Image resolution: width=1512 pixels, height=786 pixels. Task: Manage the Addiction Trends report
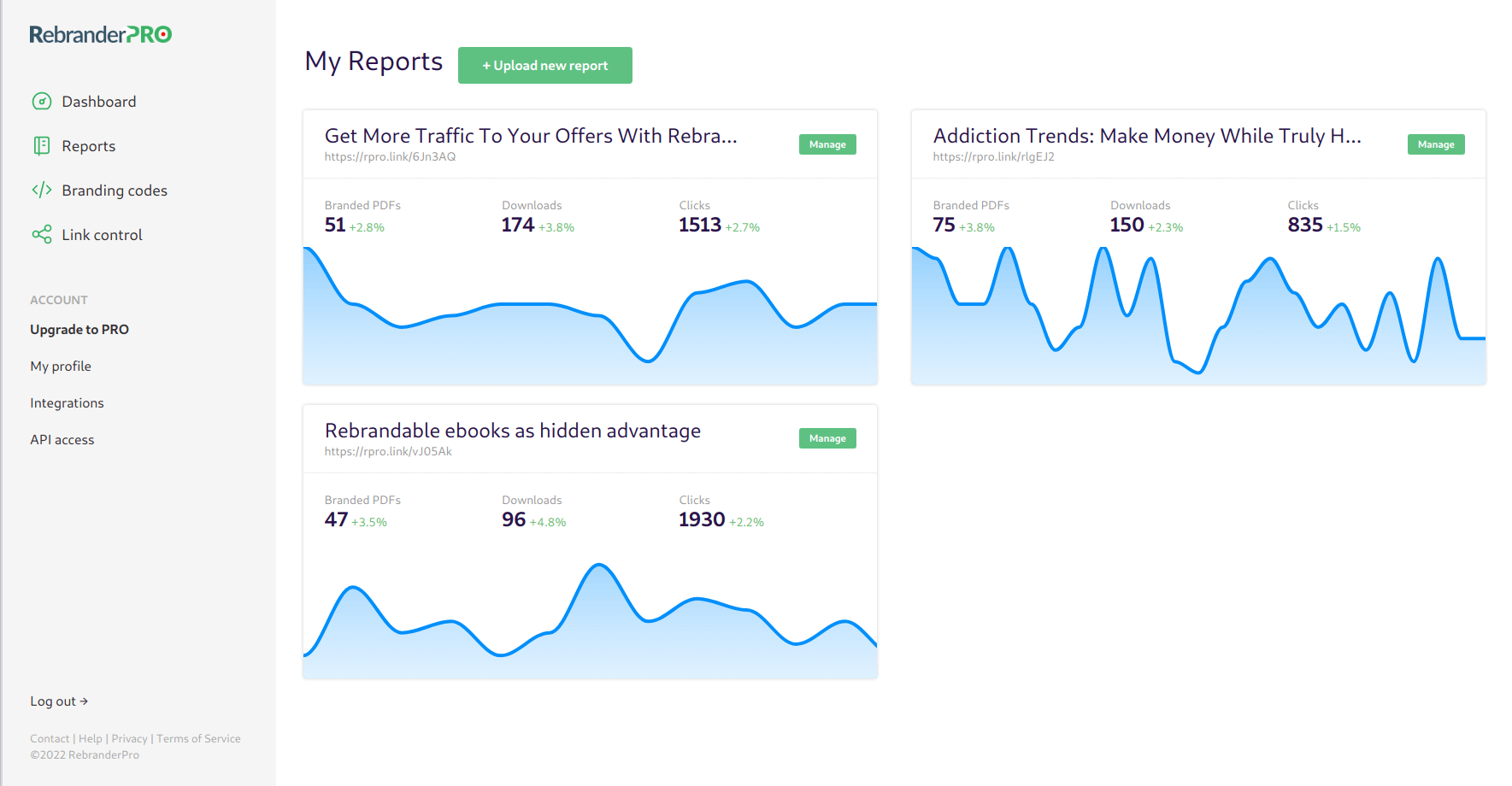click(x=1435, y=144)
